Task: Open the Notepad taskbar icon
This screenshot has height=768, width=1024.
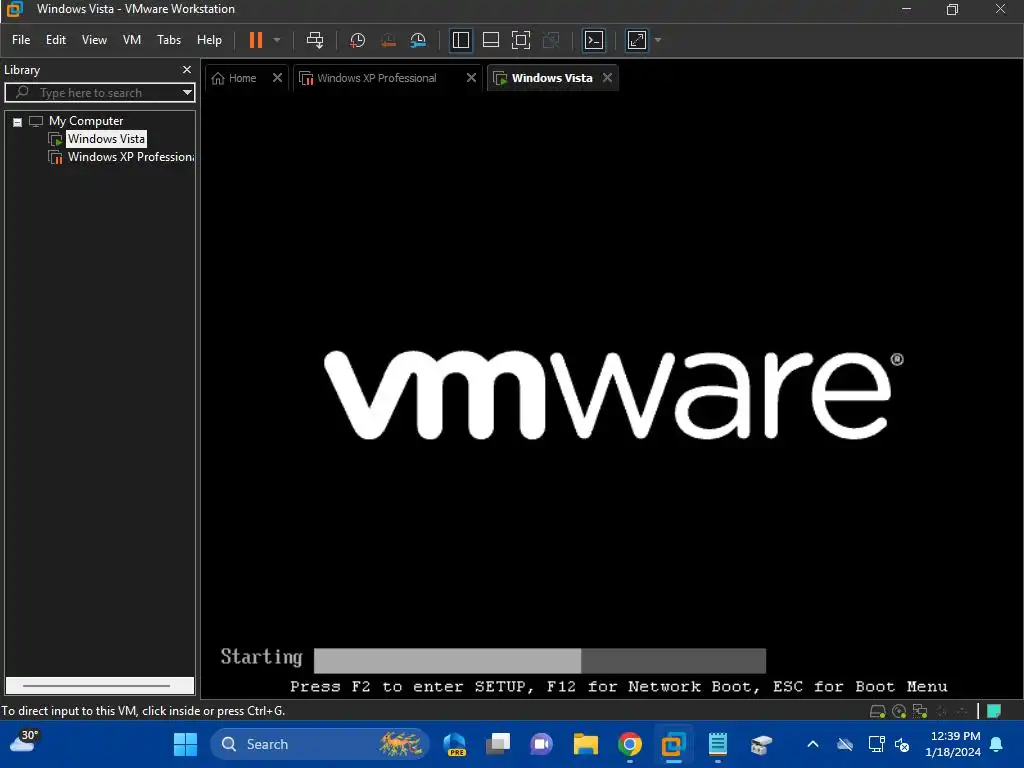Action: pyautogui.click(x=718, y=744)
